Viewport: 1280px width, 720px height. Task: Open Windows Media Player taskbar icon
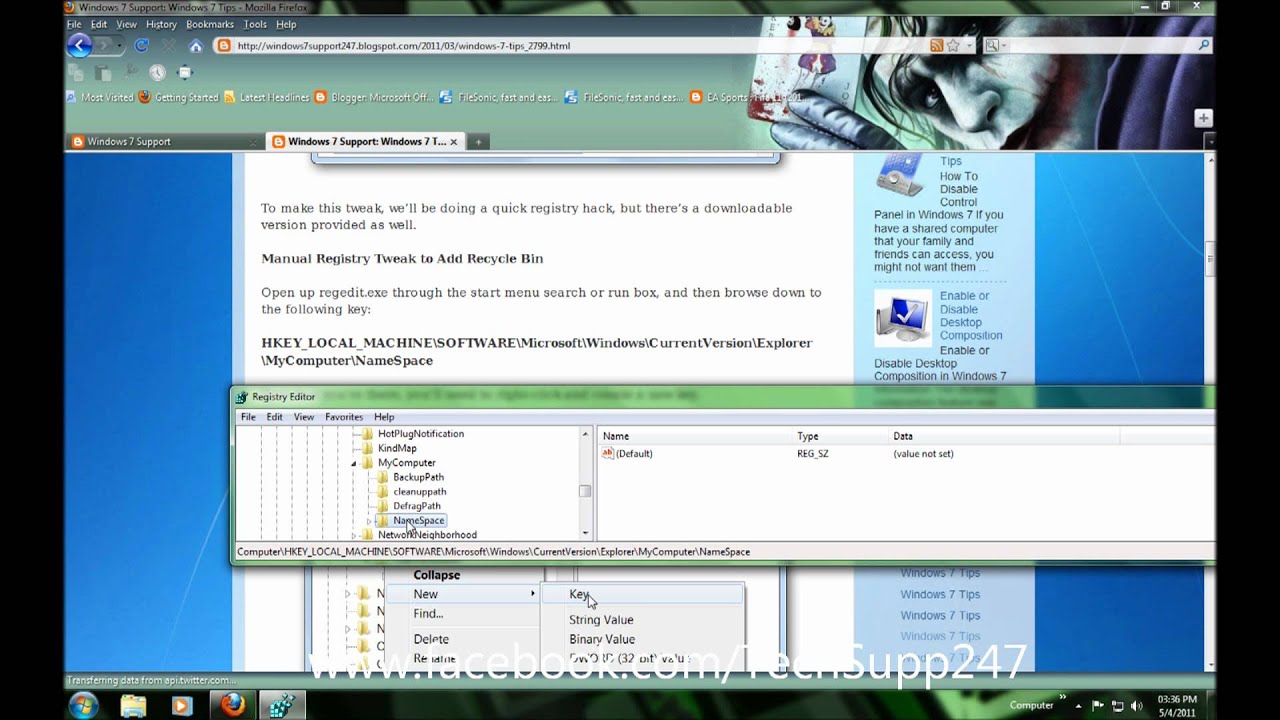click(181, 706)
